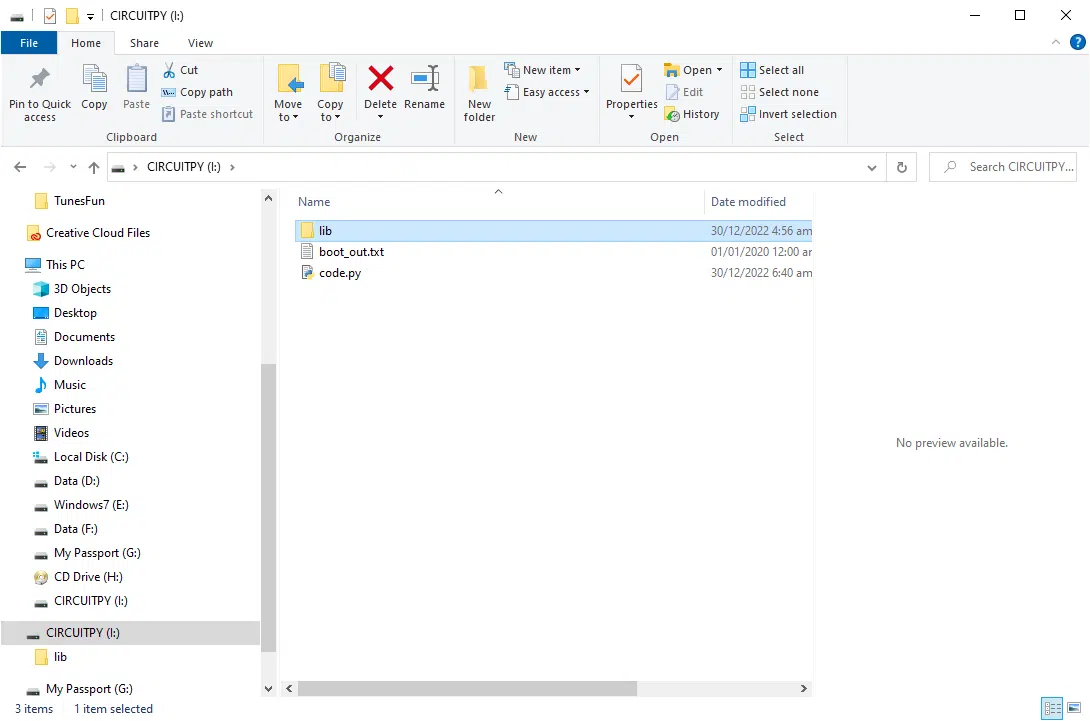Open Desktop in sidebar
The image size is (1090, 721).
[75, 313]
